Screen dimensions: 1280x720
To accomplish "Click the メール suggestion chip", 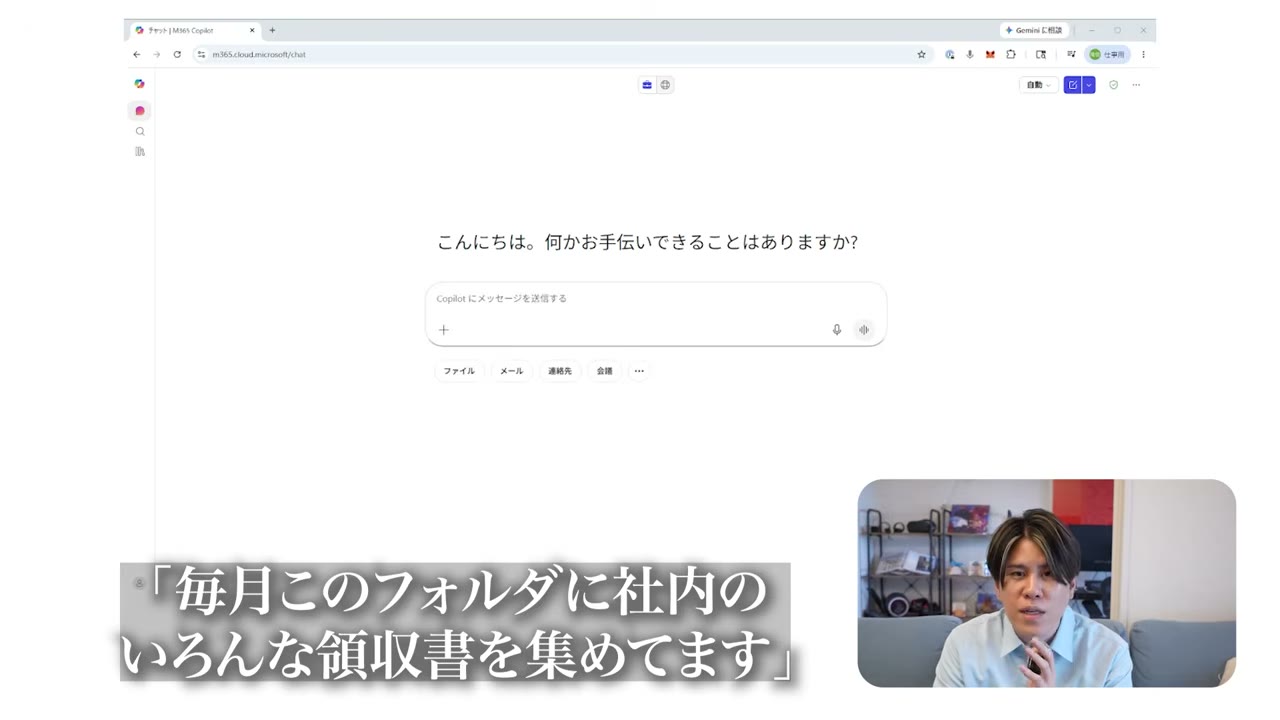I will [x=512, y=371].
